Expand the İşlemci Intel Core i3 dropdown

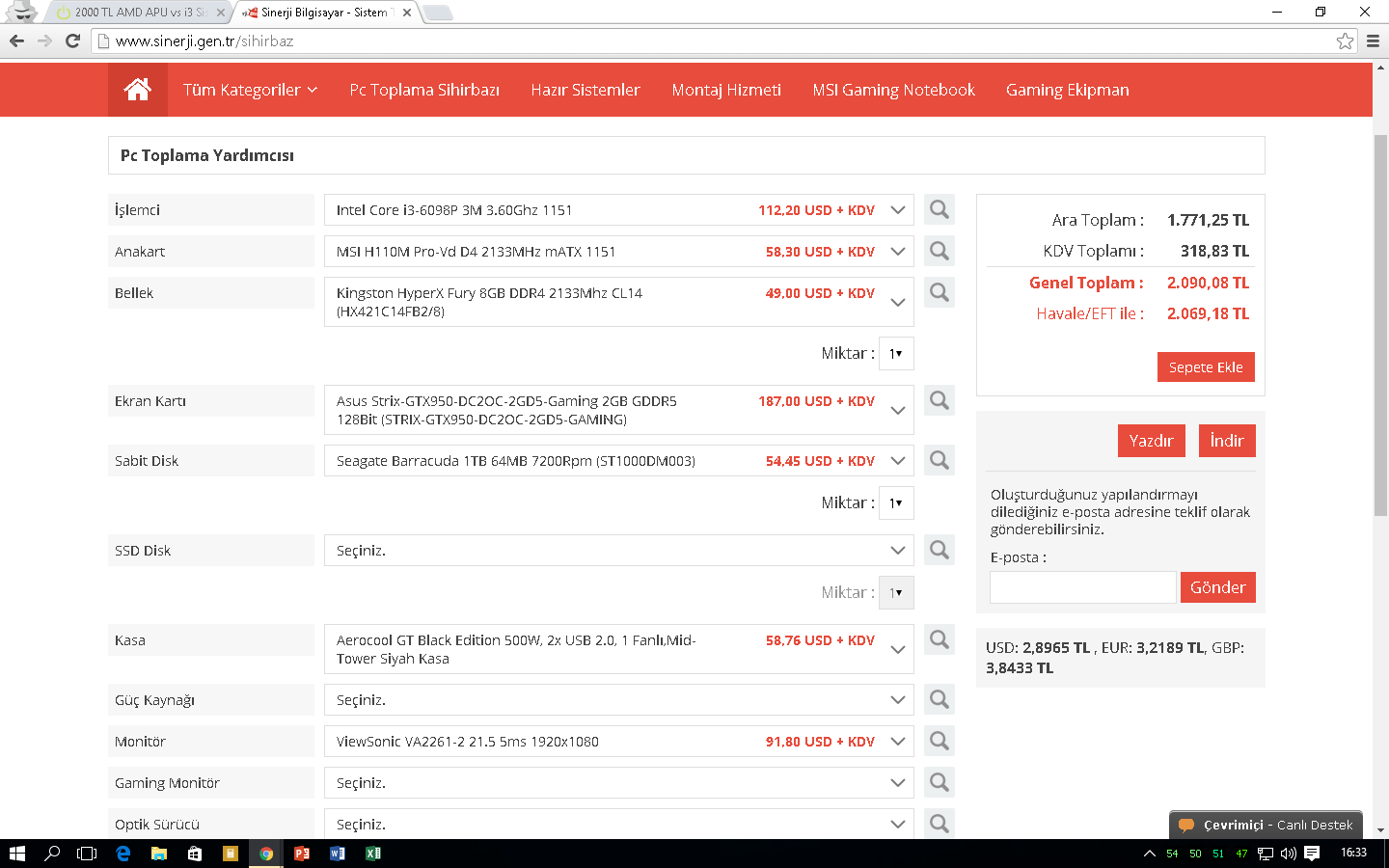coord(618,210)
